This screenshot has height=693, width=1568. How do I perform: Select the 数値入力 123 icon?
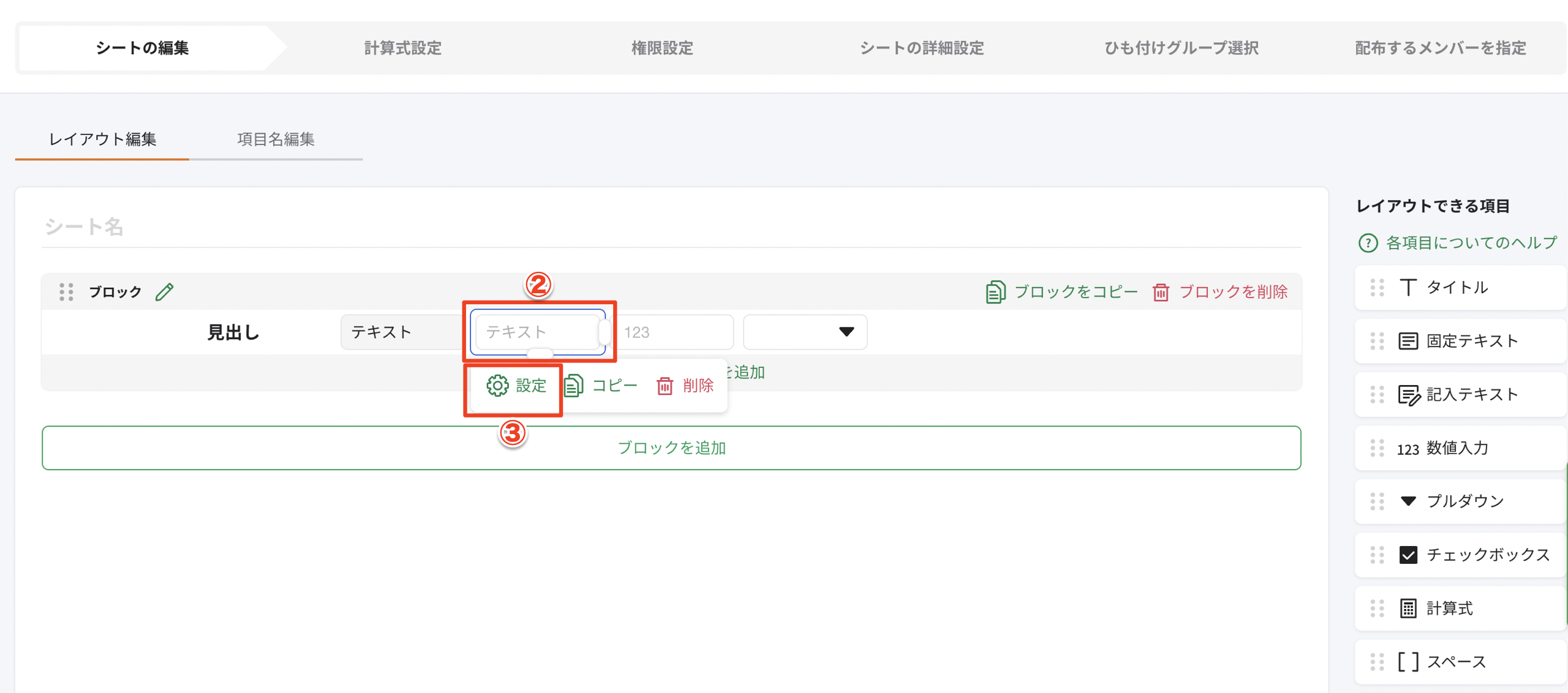1408,449
